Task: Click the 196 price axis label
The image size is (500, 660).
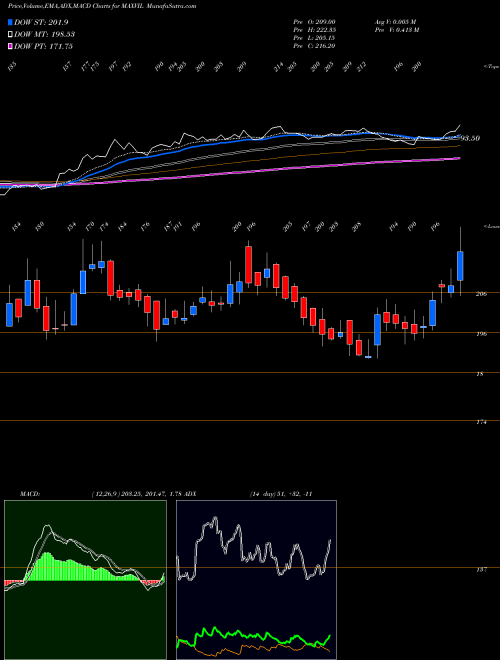Action: point(481,334)
